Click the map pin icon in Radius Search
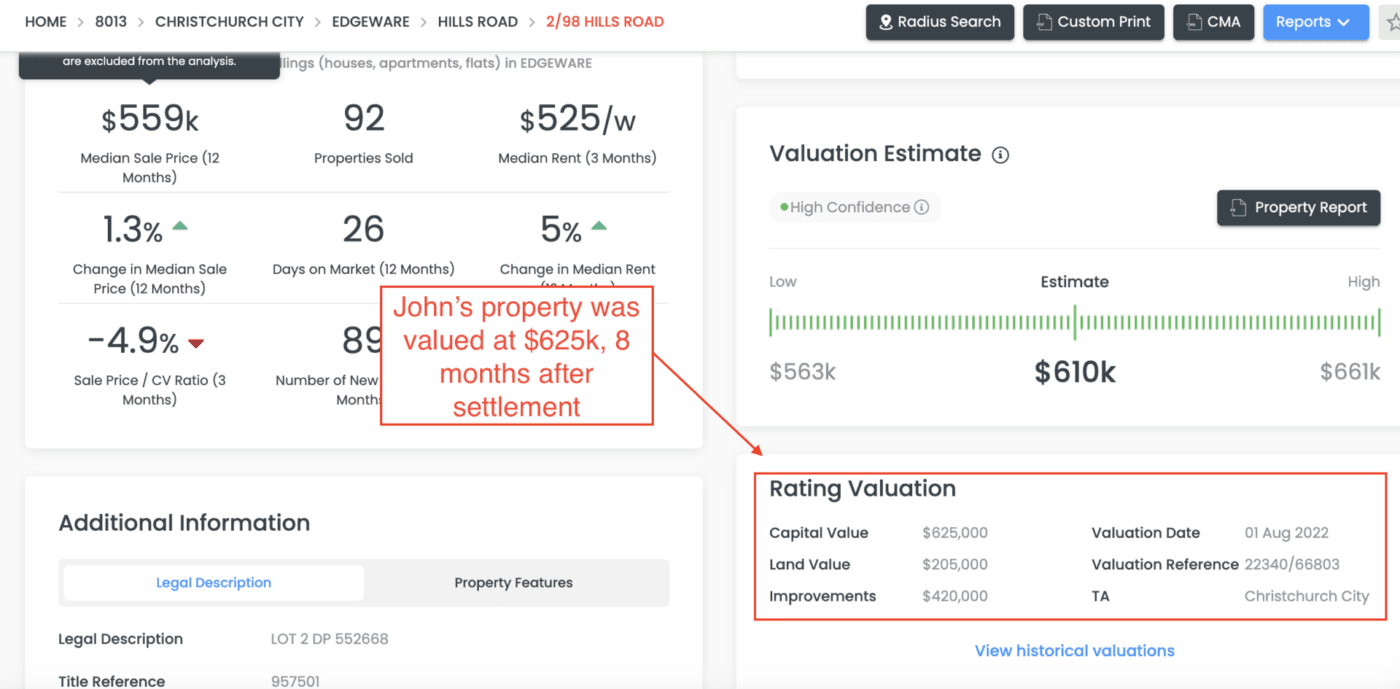The height and width of the screenshot is (689, 1400). (884, 22)
